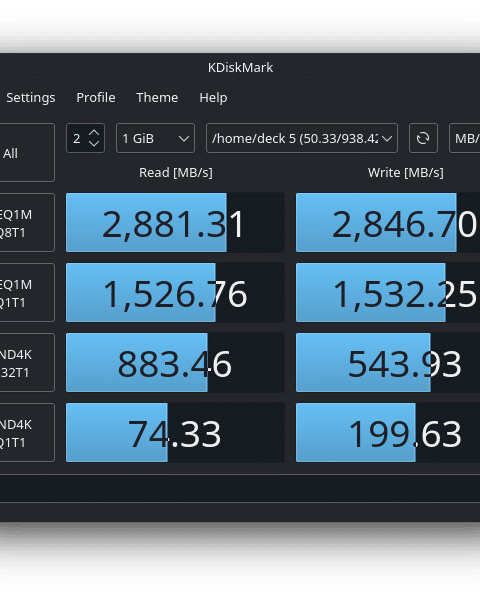
Task: Click the 2,846.70 write result
Action: click(x=388, y=223)
